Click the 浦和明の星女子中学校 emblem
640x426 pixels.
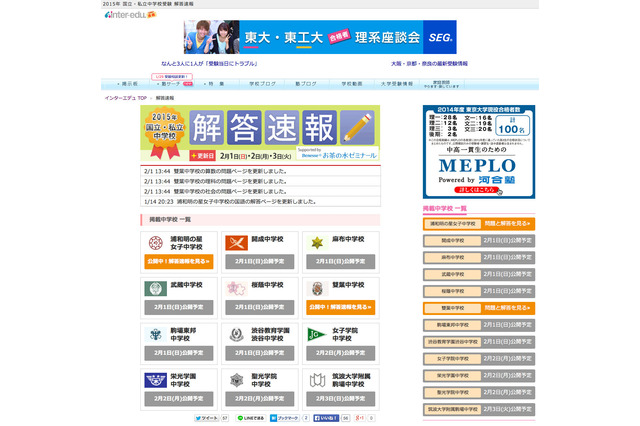coord(156,243)
